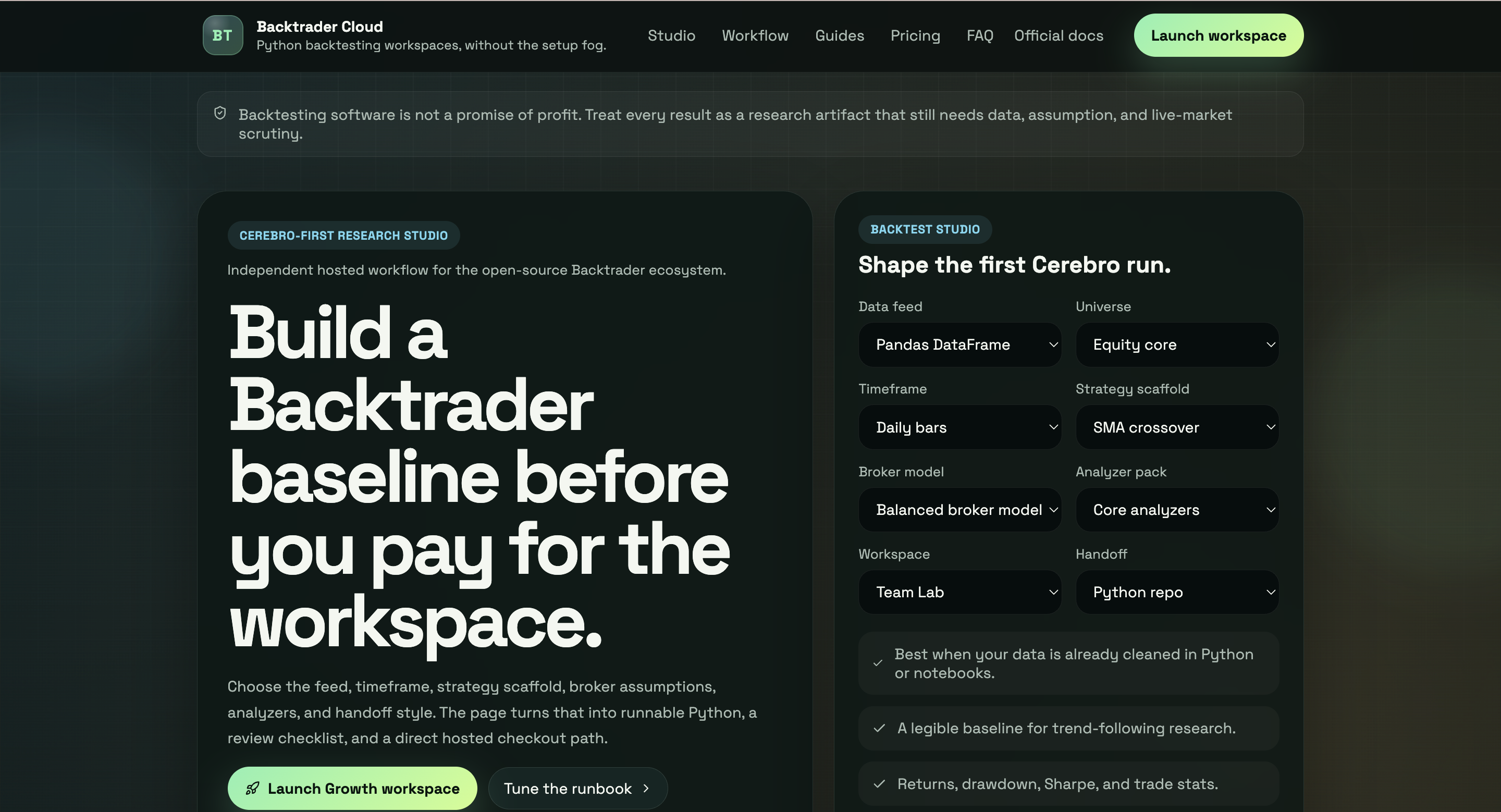Viewport: 1501px width, 812px height.
Task: Click the arrow icon on Tune the runbook
Action: [646, 788]
